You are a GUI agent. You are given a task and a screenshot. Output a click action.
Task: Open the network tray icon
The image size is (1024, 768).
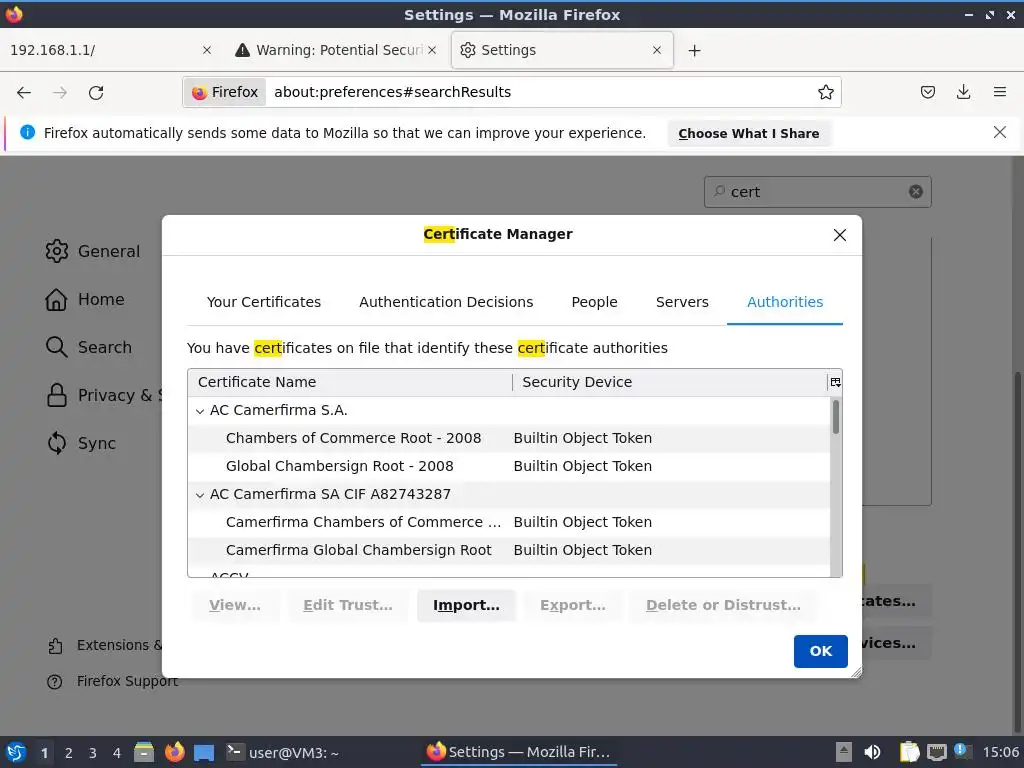pos(936,752)
